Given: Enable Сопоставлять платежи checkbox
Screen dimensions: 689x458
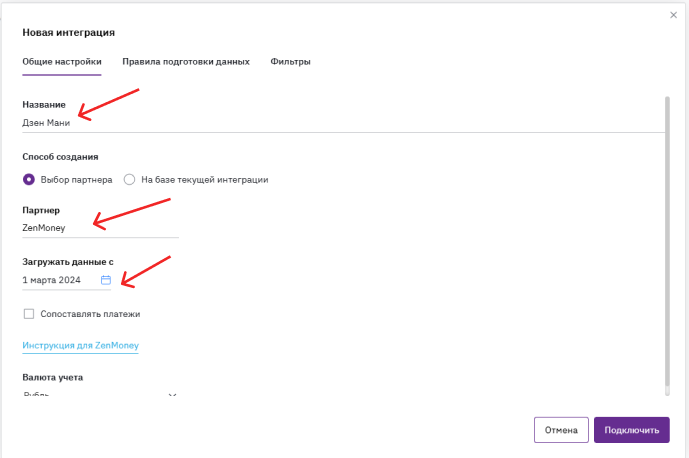Looking at the screenshot, I should coord(29,314).
